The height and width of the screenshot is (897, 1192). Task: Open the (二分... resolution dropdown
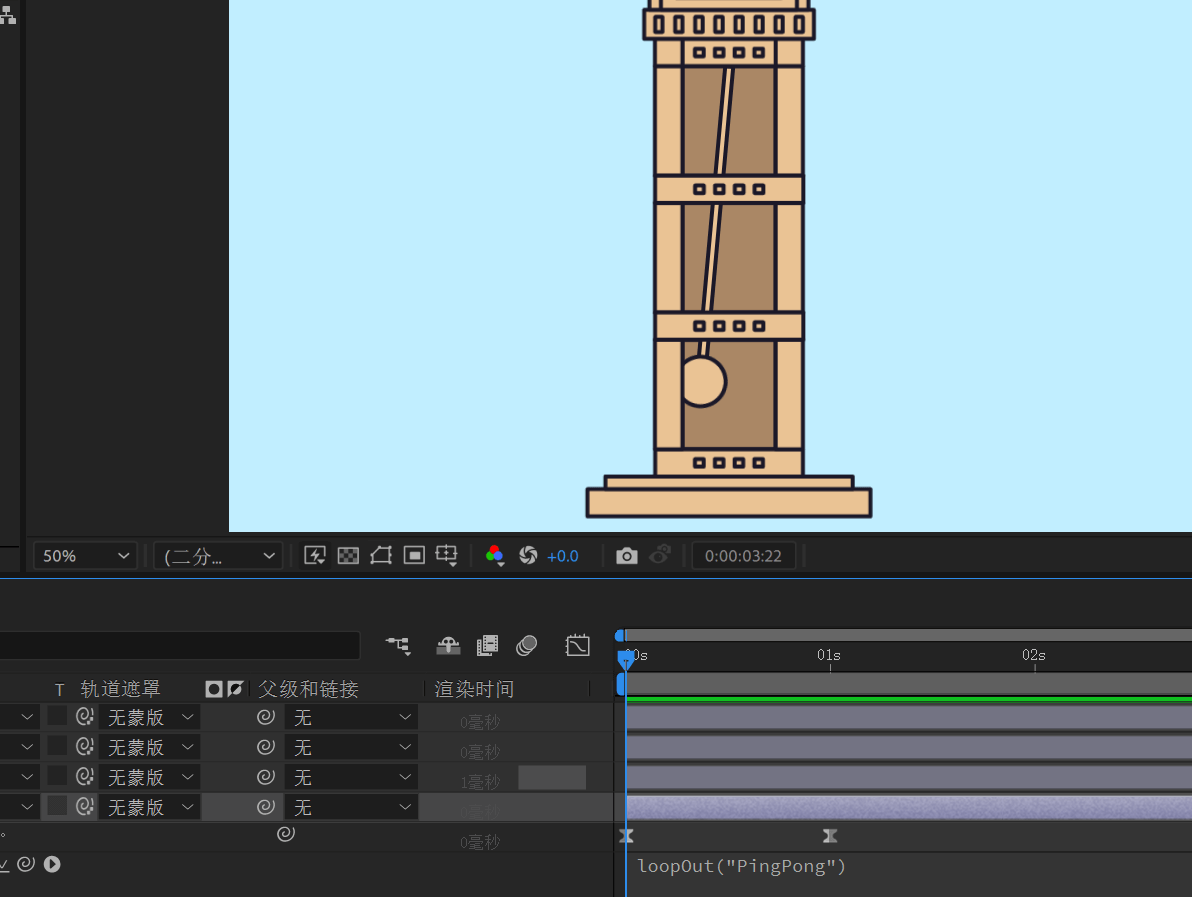(218, 556)
